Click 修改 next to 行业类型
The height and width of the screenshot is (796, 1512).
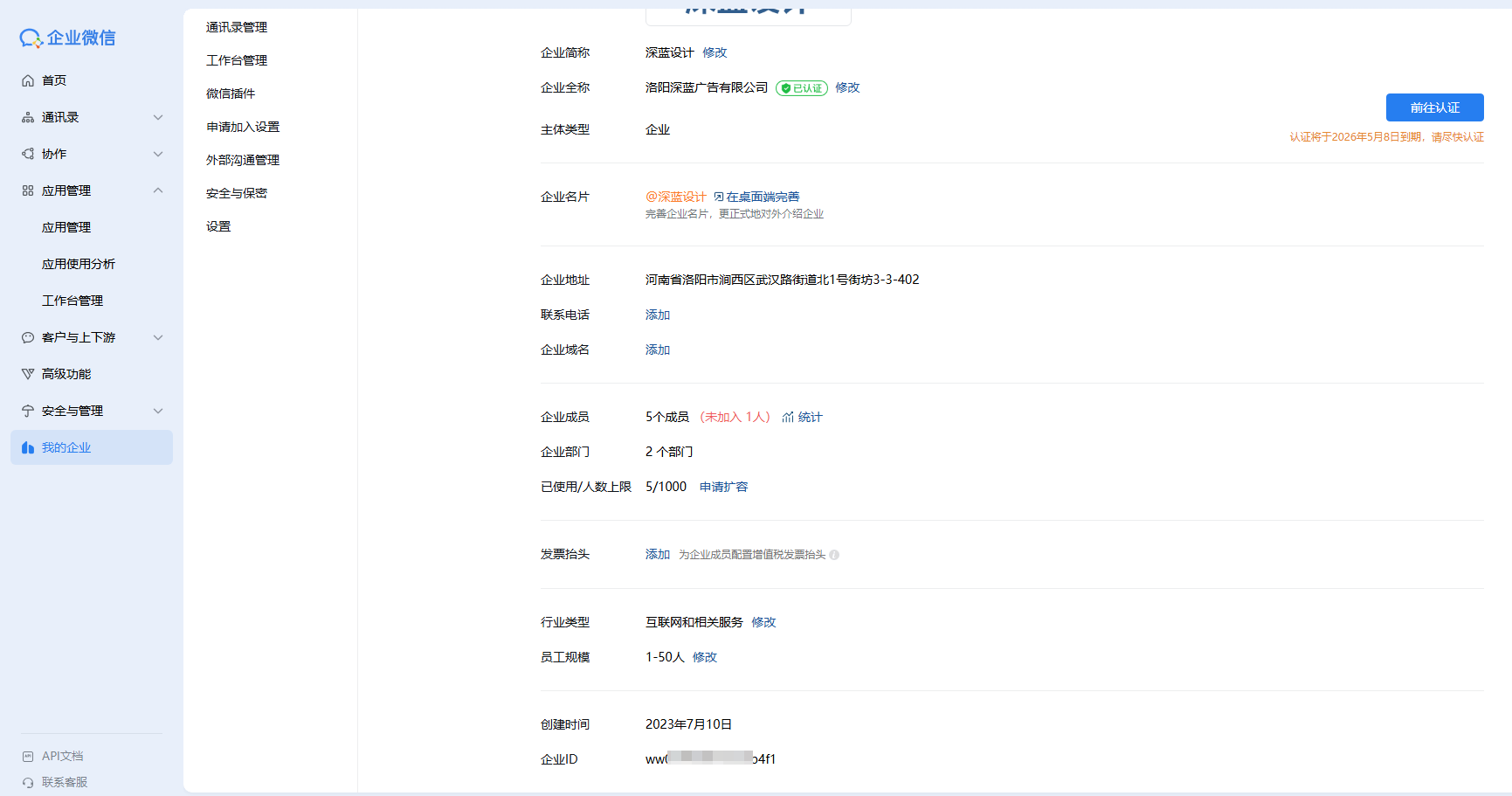pos(763,622)
